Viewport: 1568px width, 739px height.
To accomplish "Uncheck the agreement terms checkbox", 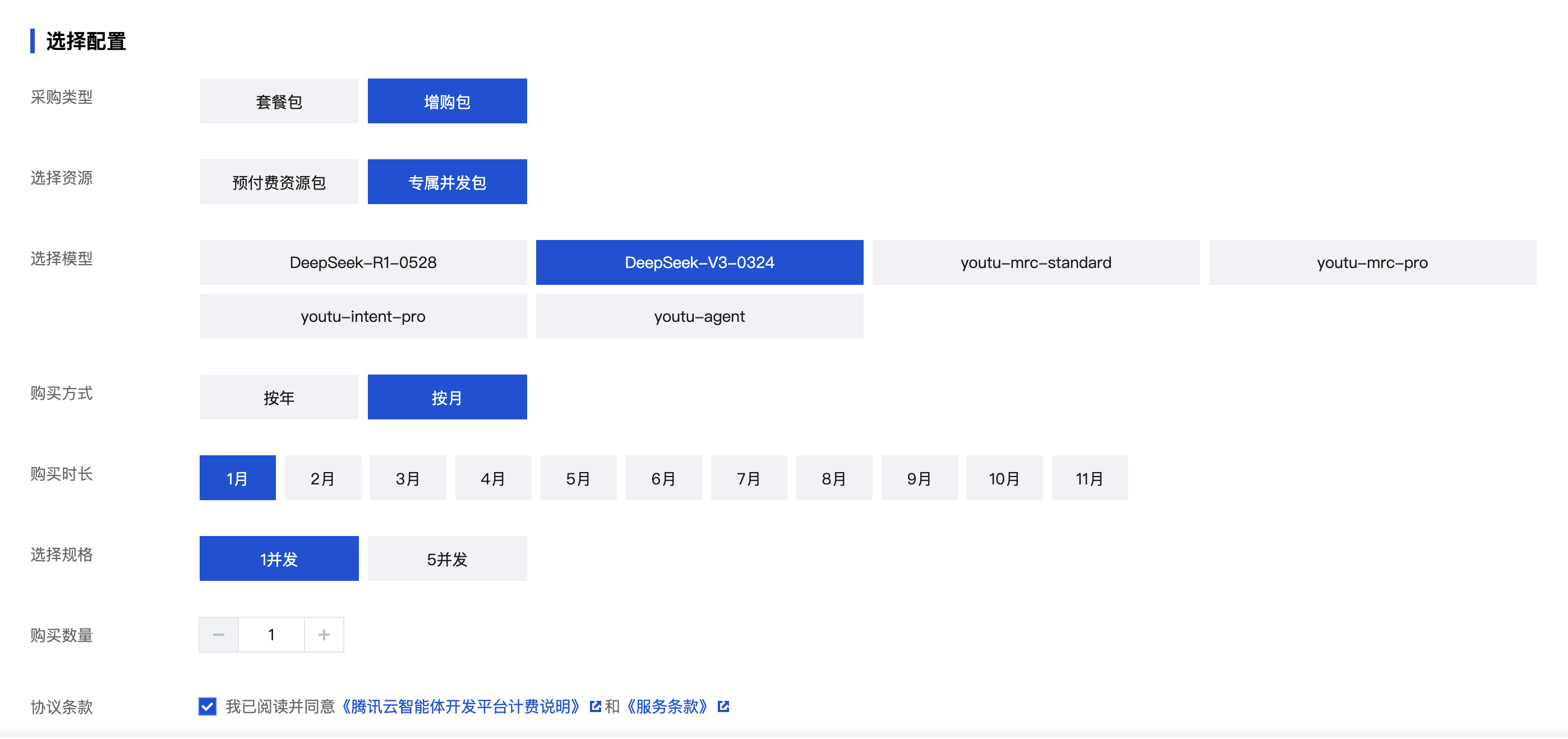I will pos(207,706).
